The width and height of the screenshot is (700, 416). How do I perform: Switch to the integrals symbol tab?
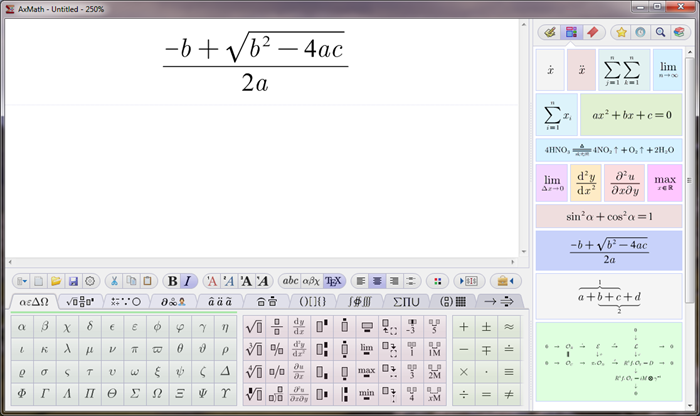[x=357, y=301]
